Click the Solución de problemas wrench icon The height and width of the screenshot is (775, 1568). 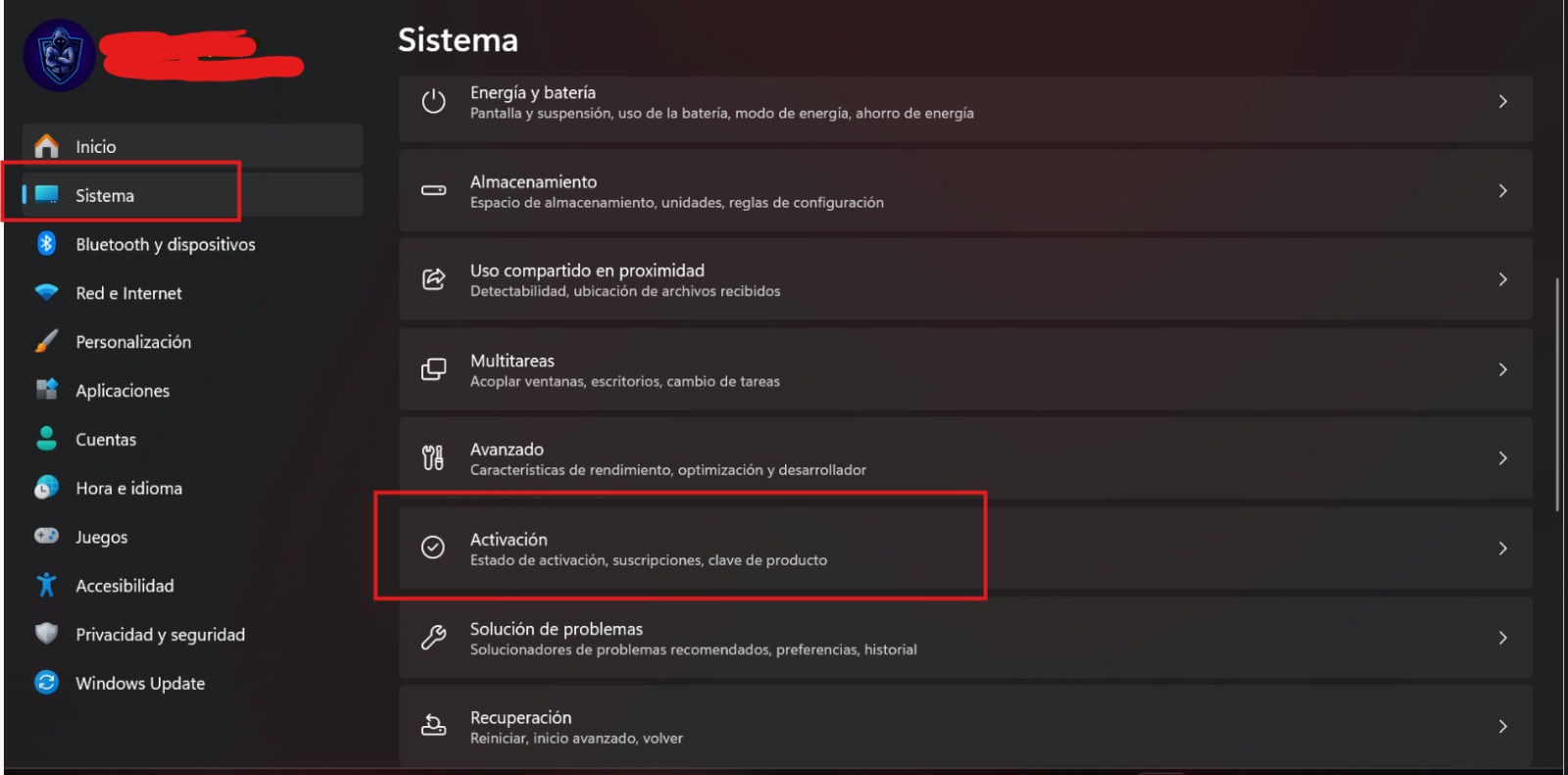tap(433, 638)
